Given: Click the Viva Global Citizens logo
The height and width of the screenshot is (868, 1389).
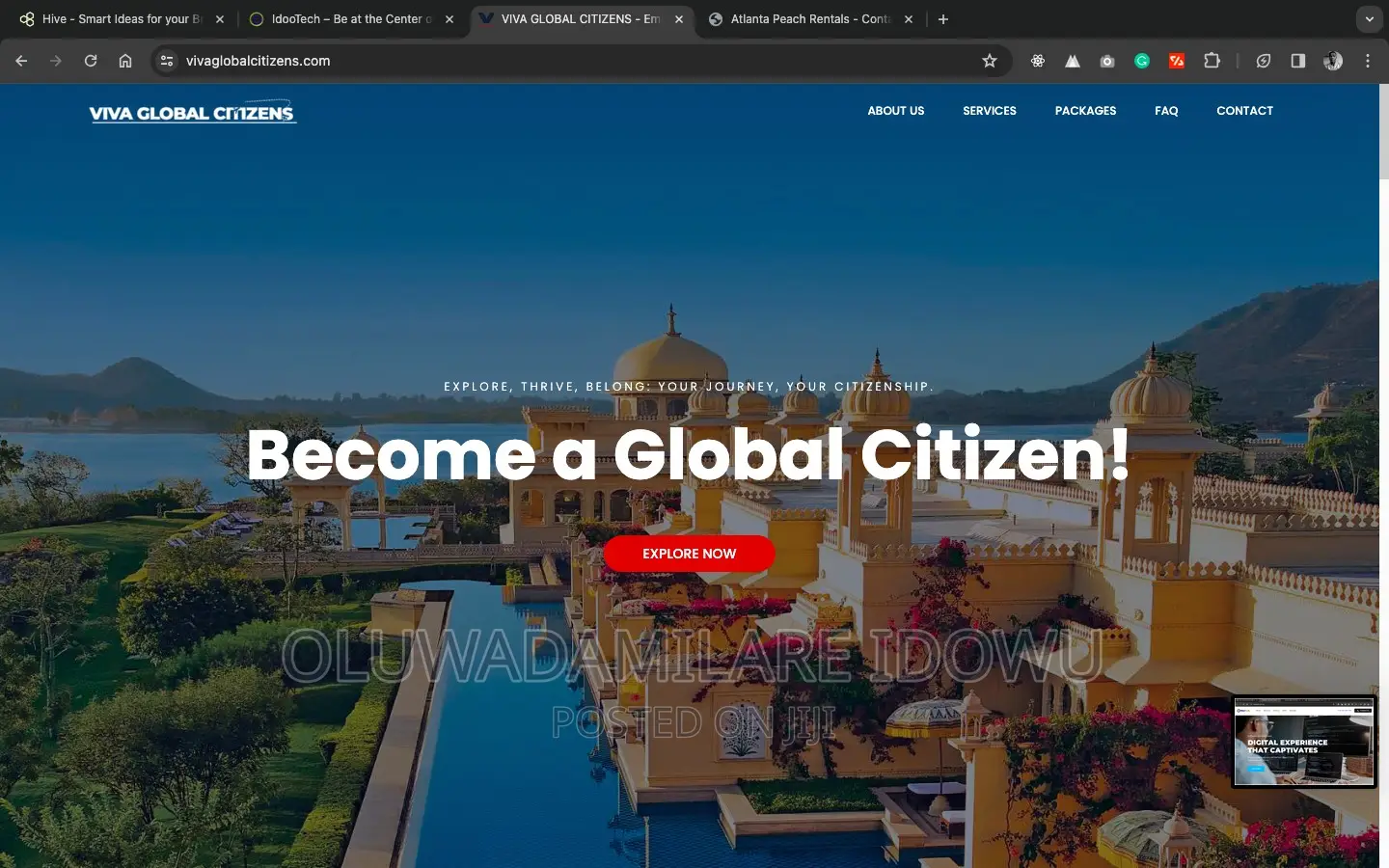Looking at the screenshot, I should coord(193,112).
